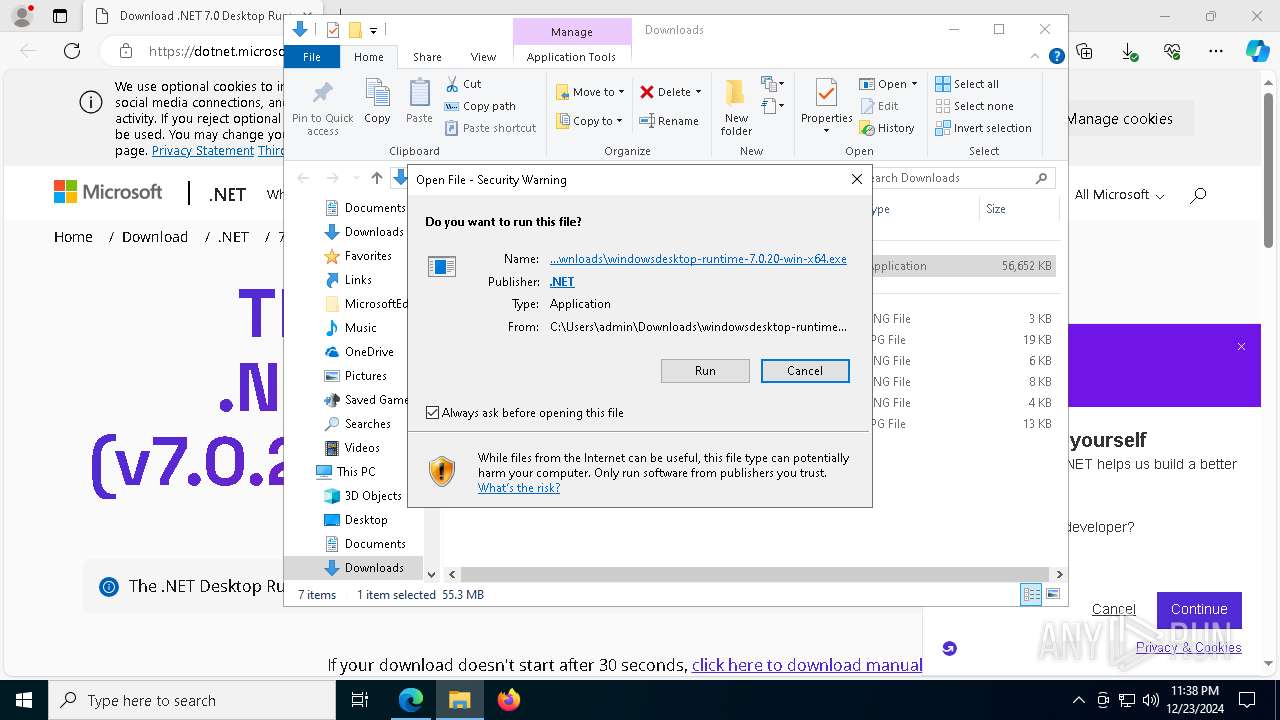The image size is (1280, 720).
Task: Click Invert selection in the ribbon
Action: pyautogui.click(x=983, y=128)
